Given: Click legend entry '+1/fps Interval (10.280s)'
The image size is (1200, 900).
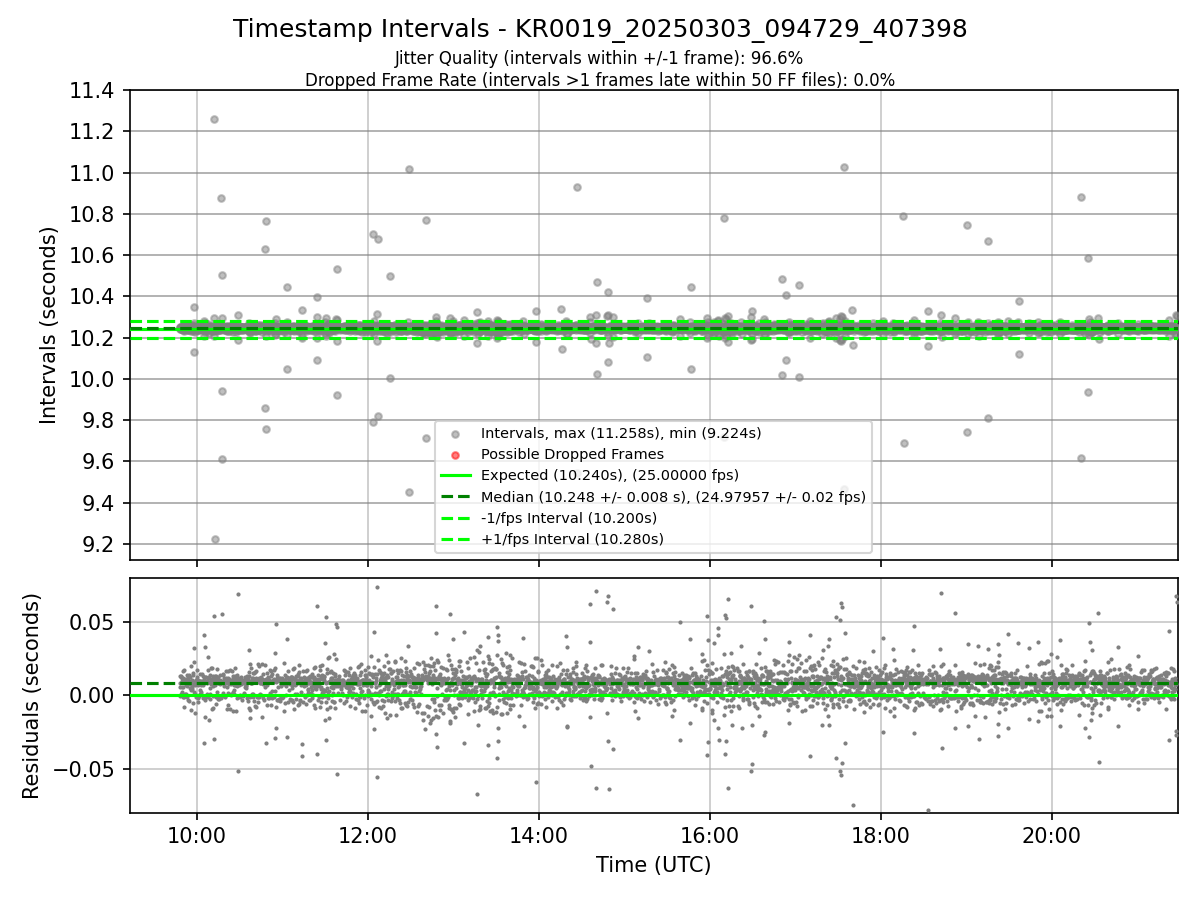Looking at the screenshot, I should coord(572,539).
